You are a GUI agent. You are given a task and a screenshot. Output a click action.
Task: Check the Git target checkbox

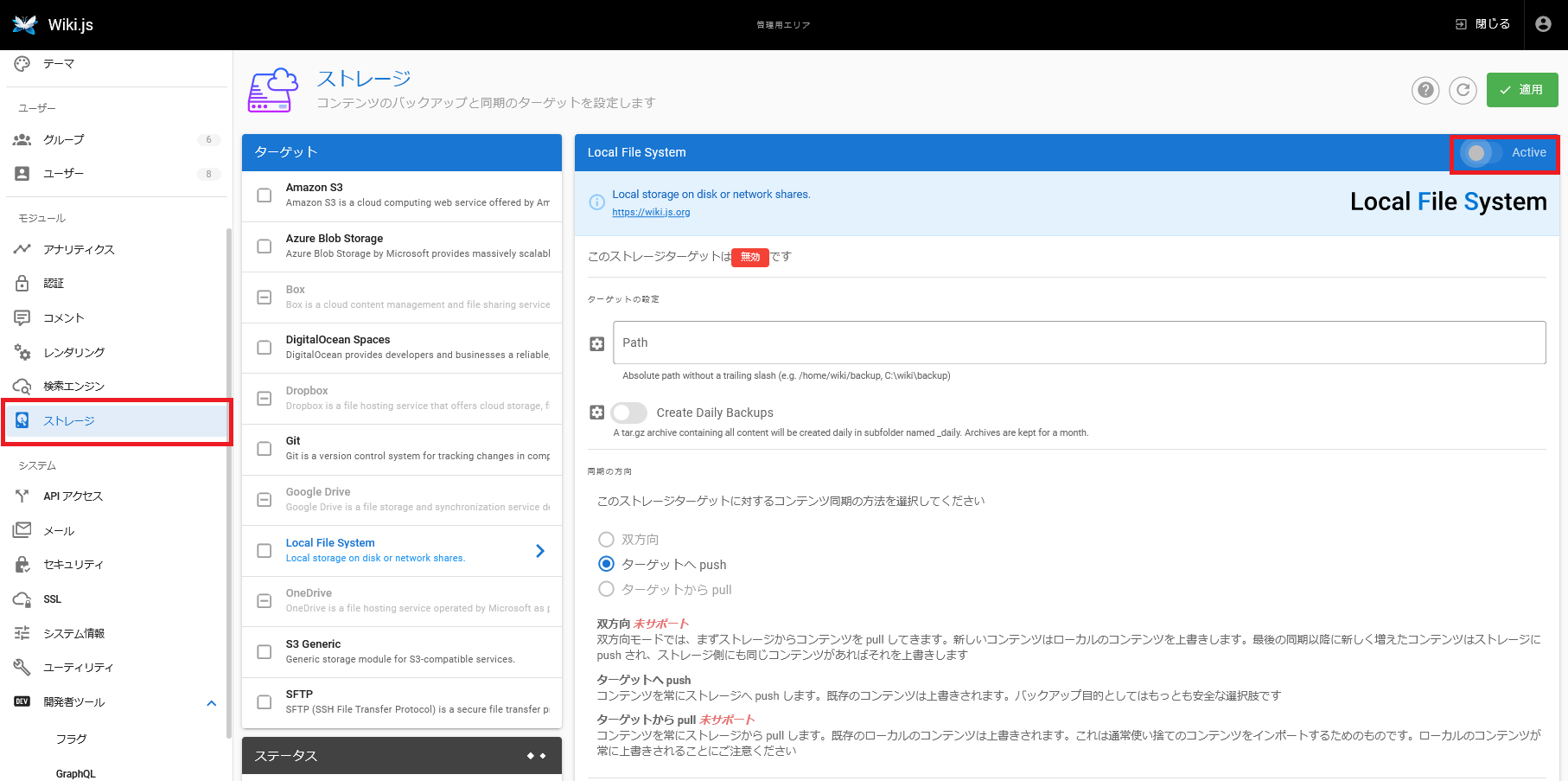coord(265,449)
